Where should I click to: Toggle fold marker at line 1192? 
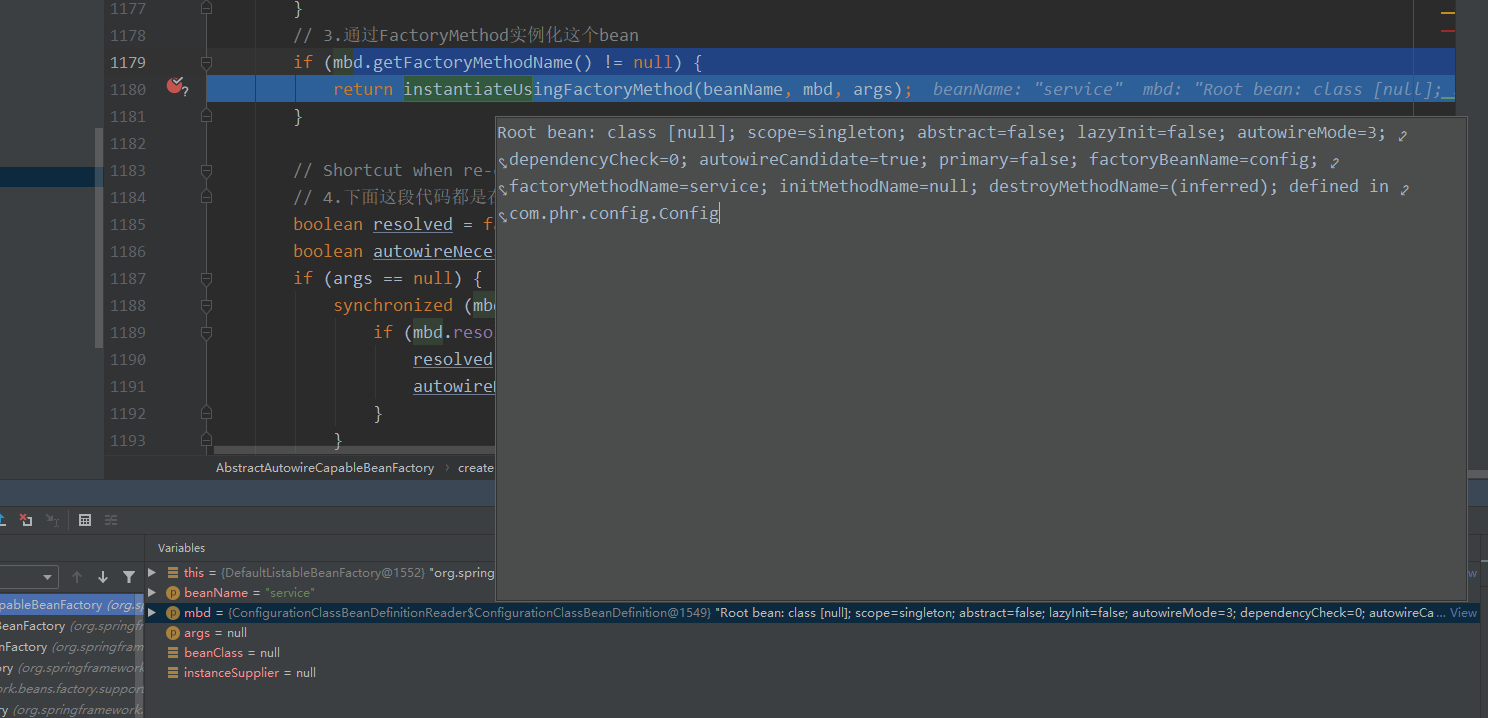[206, 413]
